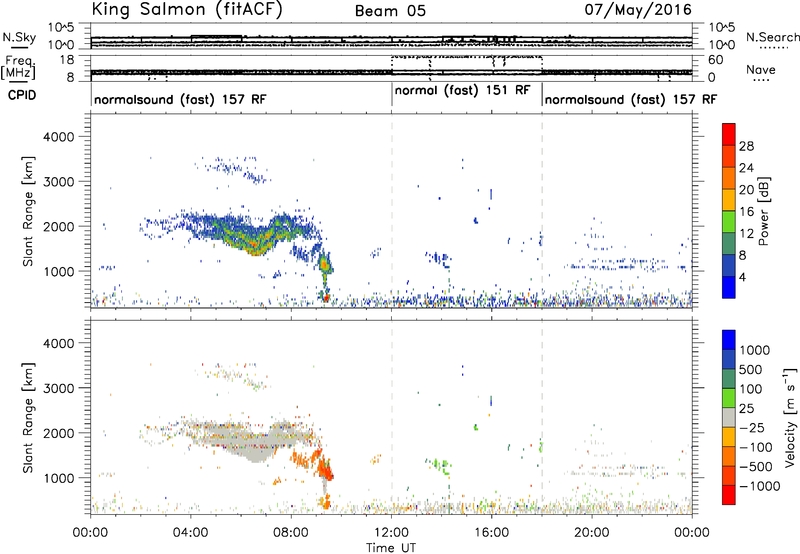Viewport: 800px width, 554px height.
Task: Click the 'King Salmon (fitACF)' title
Action: tap(187, 10)
